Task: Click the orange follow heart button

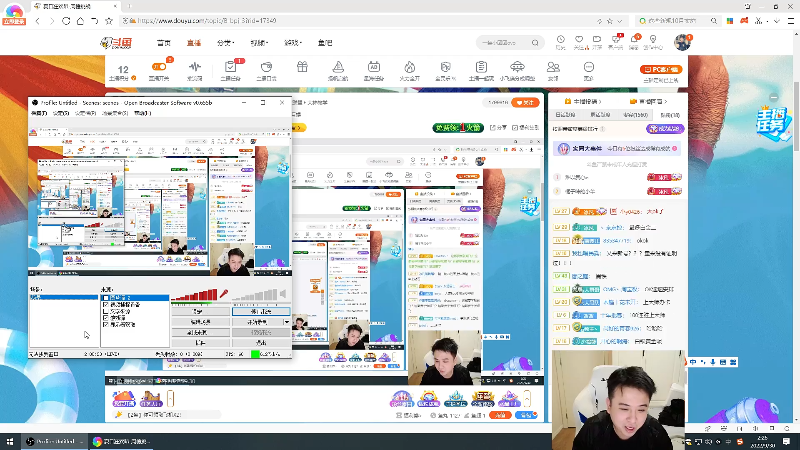Action: click(x=525, y=103)
